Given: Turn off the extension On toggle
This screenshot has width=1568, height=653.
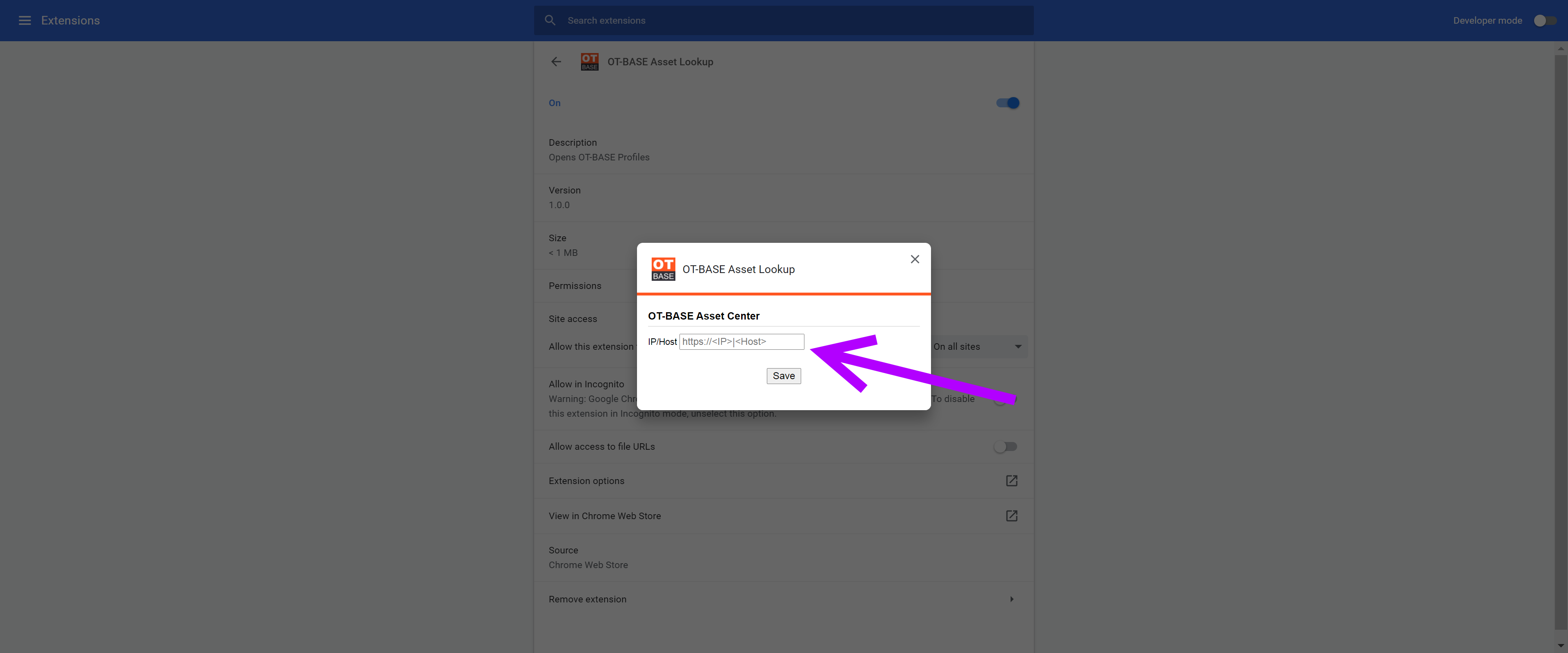Looking at the screenshot, I should [1007, 103].
